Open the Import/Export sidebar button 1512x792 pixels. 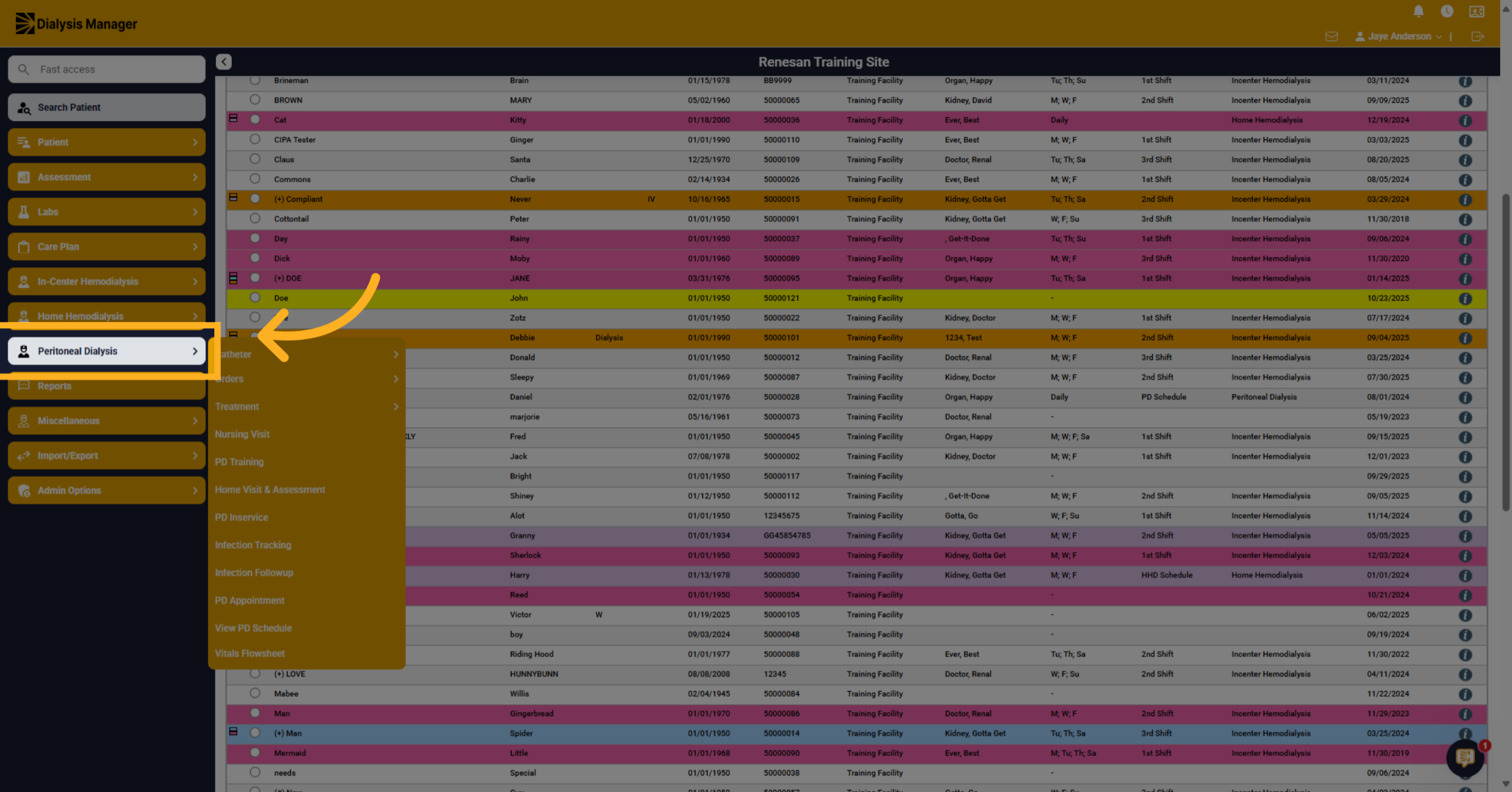coord(106,456)
